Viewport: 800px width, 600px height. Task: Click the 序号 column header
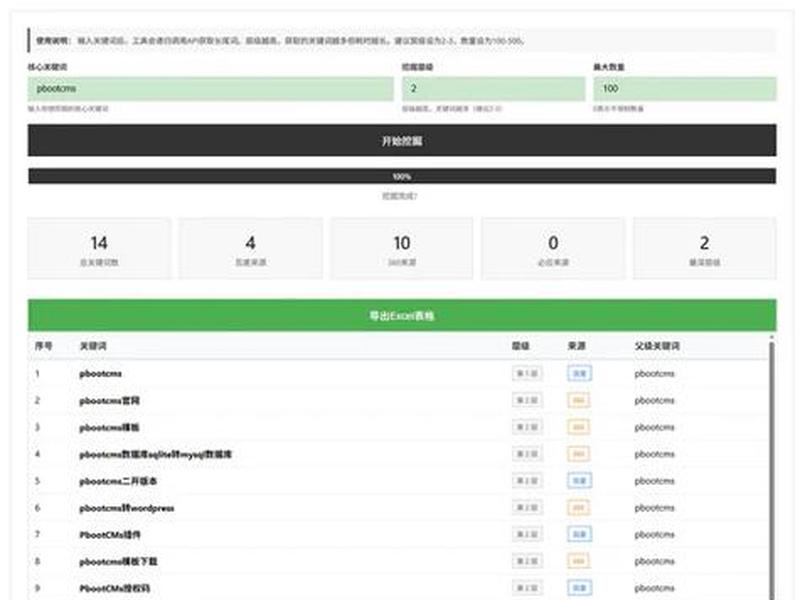43,346
